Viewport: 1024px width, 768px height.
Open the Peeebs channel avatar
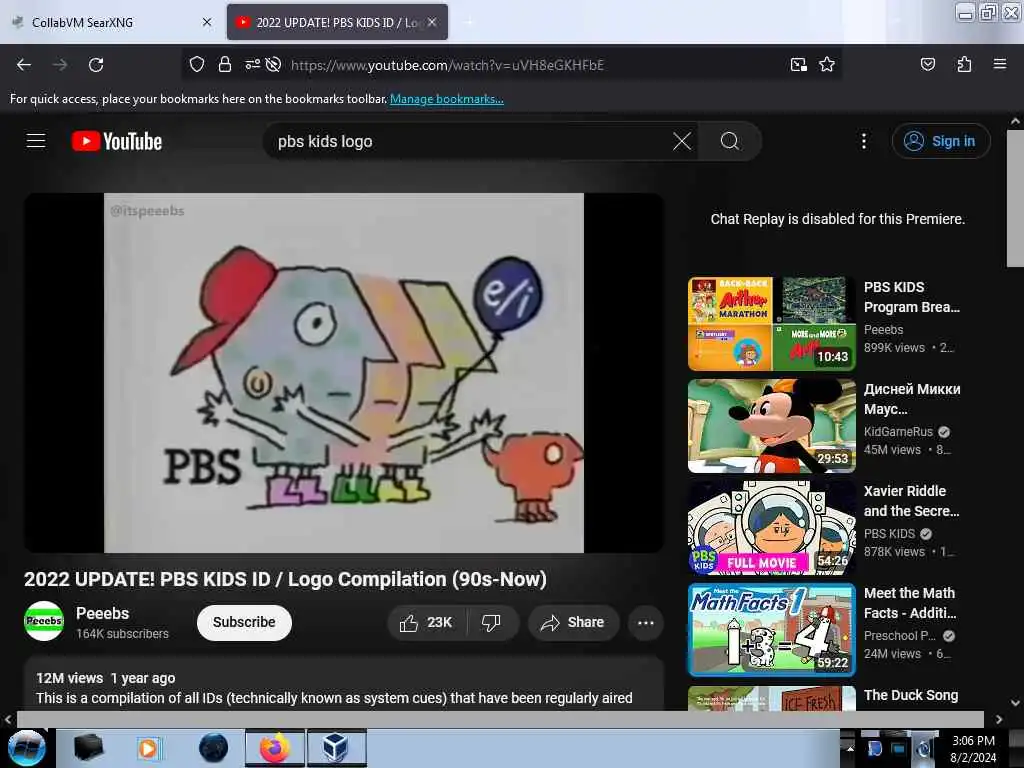[x=44, y=621]
